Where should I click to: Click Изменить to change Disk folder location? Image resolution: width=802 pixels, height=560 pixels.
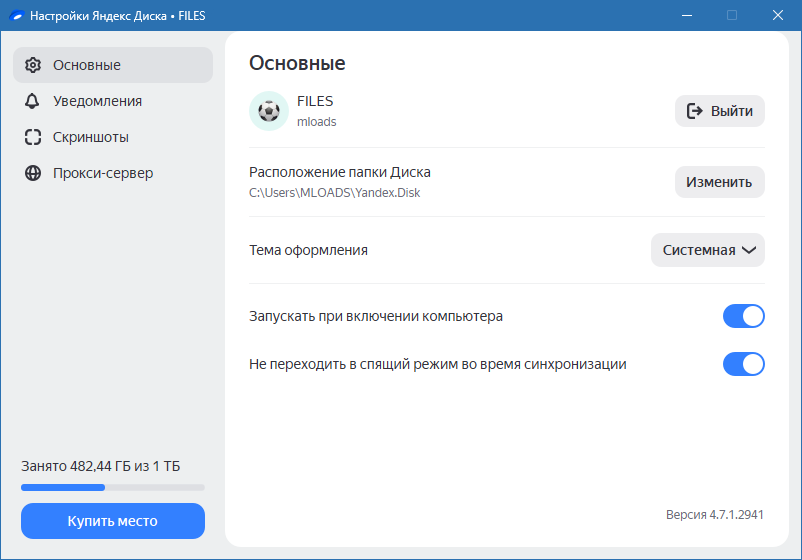coord(720,182)
